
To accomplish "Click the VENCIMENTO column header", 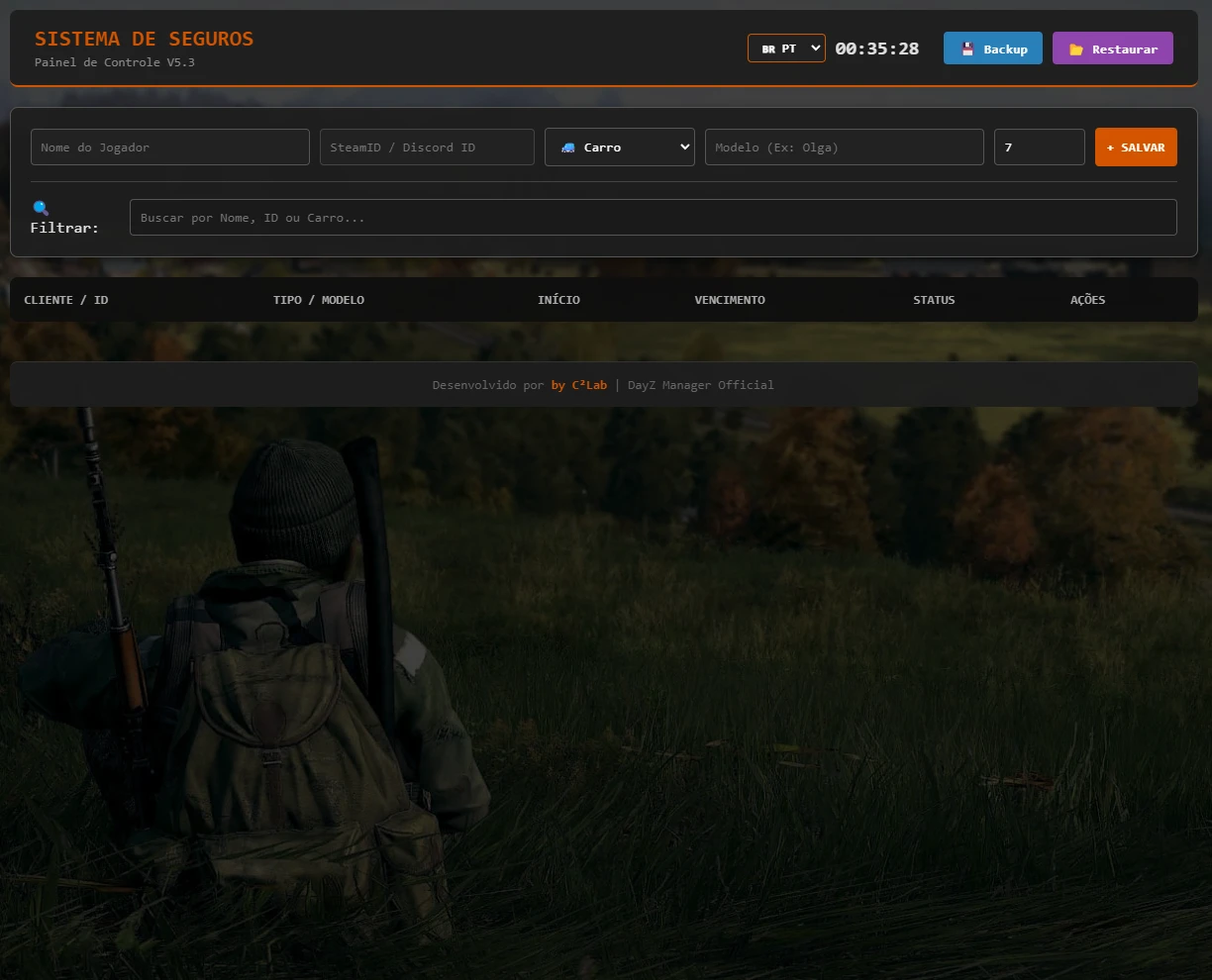I will [730, 299].
